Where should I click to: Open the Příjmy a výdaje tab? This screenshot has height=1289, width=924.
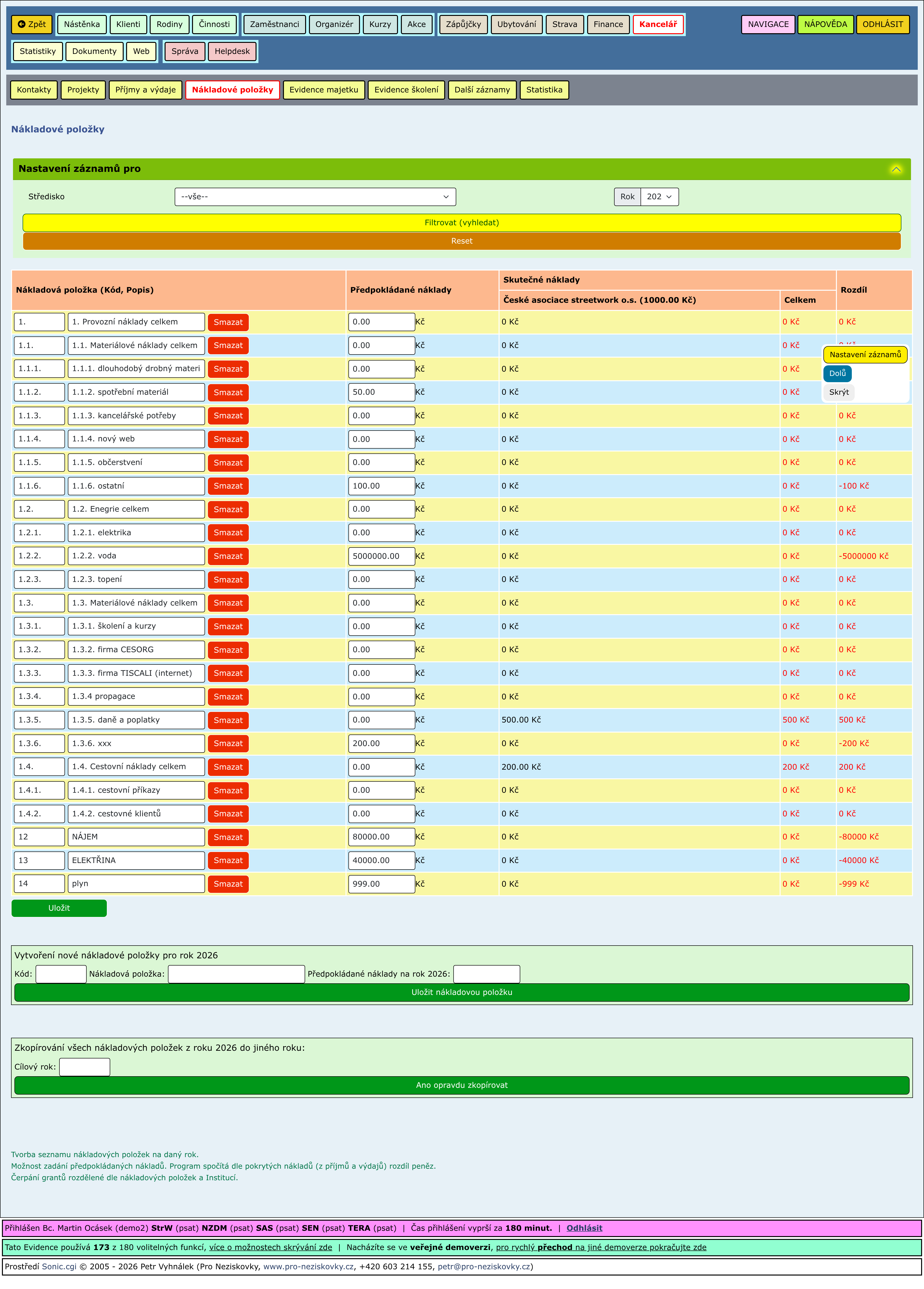146,90
